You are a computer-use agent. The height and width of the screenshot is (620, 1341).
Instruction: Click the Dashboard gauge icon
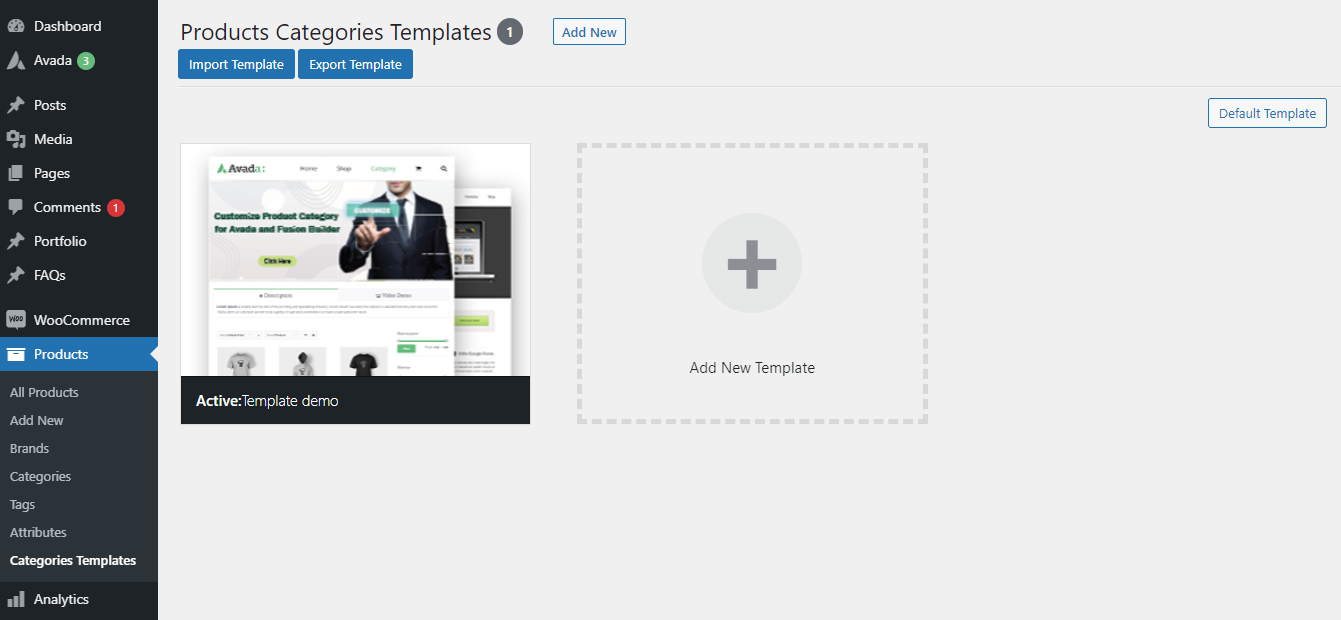tap(16, 26)
